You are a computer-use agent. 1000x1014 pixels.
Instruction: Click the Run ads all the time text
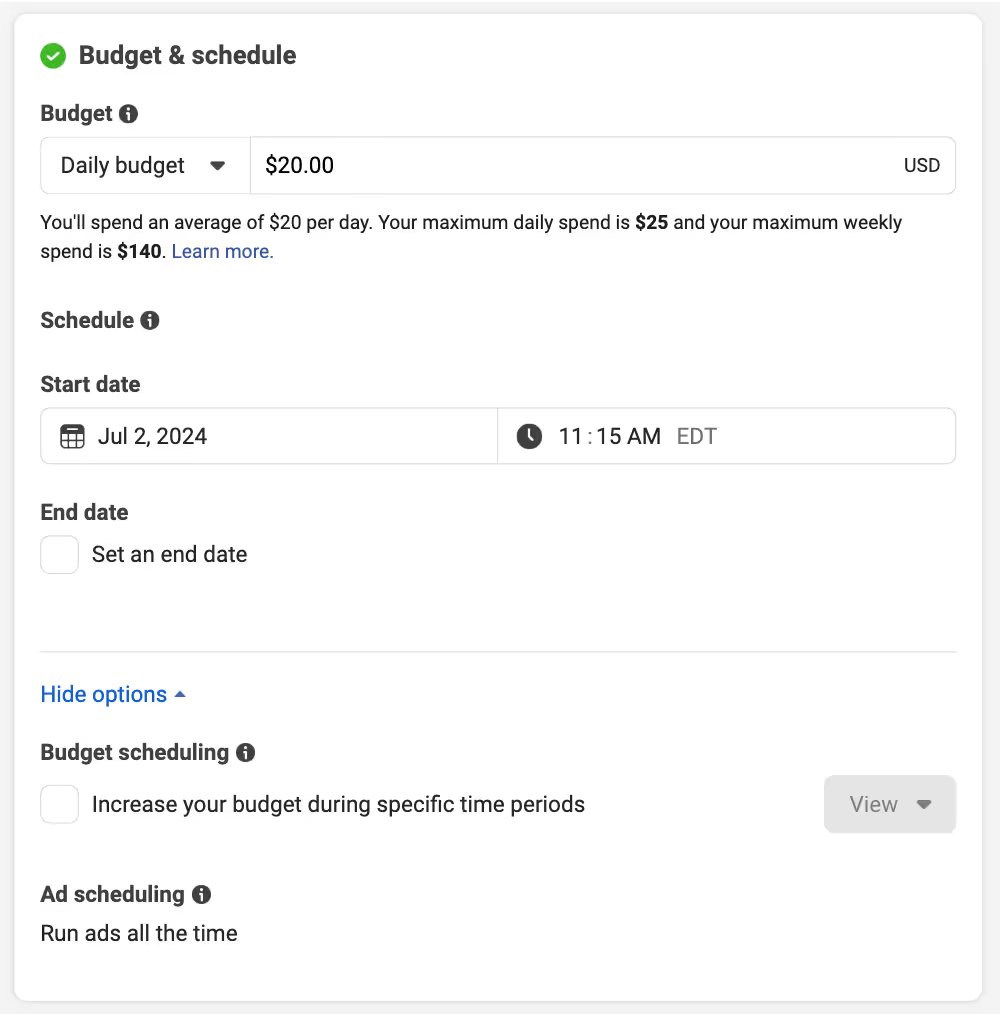139,934
